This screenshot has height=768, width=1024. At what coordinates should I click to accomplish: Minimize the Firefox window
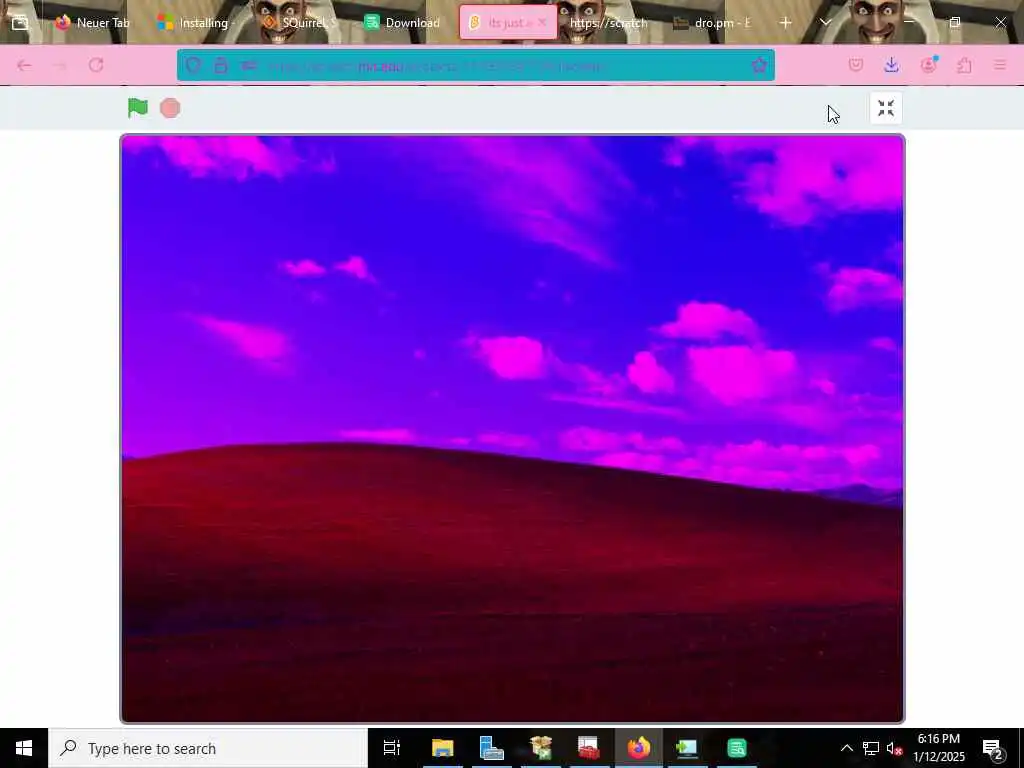click(x=909, y=23)
